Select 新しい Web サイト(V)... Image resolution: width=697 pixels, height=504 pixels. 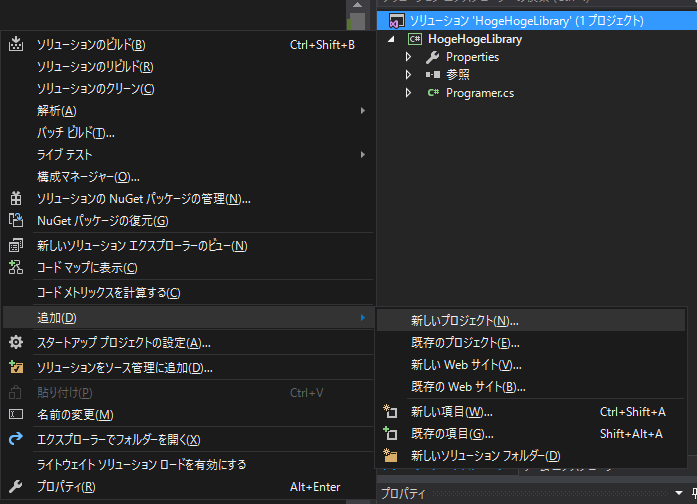click(x=531, y=364)
